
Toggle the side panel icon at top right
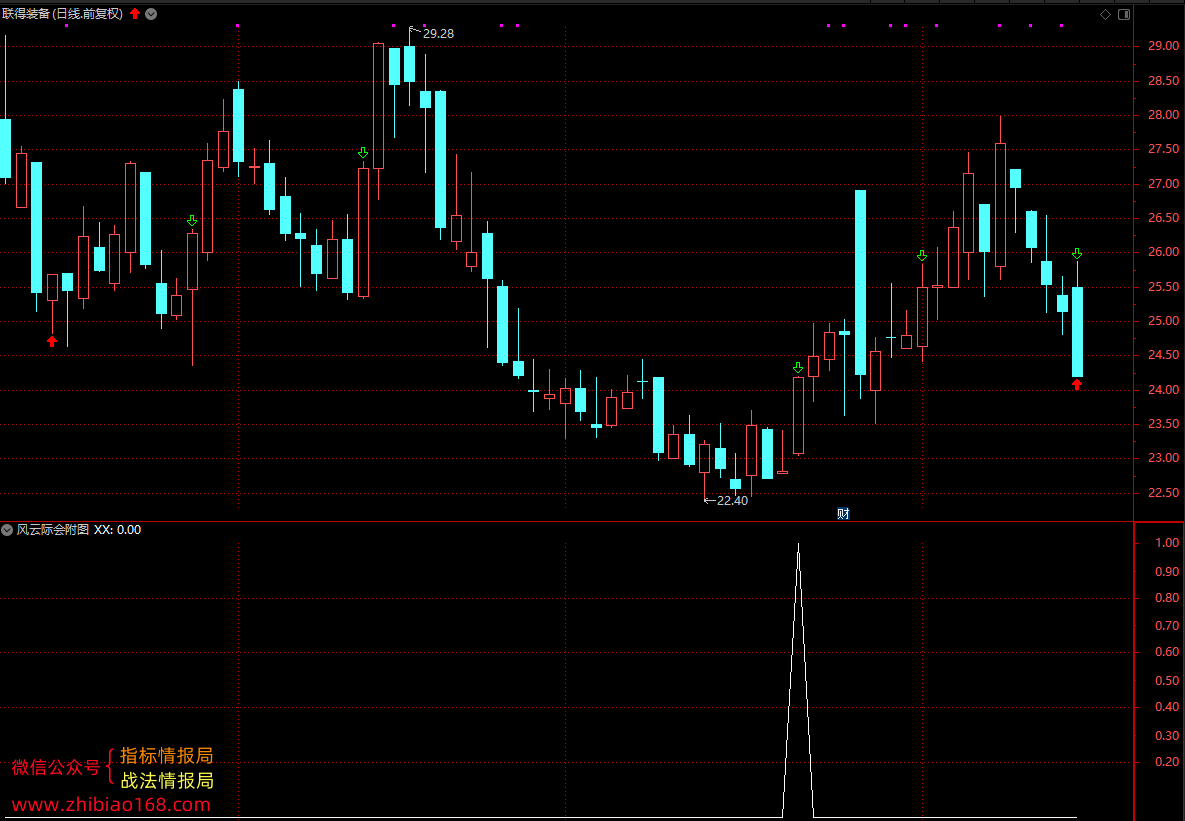click(x=1124, y=14)
